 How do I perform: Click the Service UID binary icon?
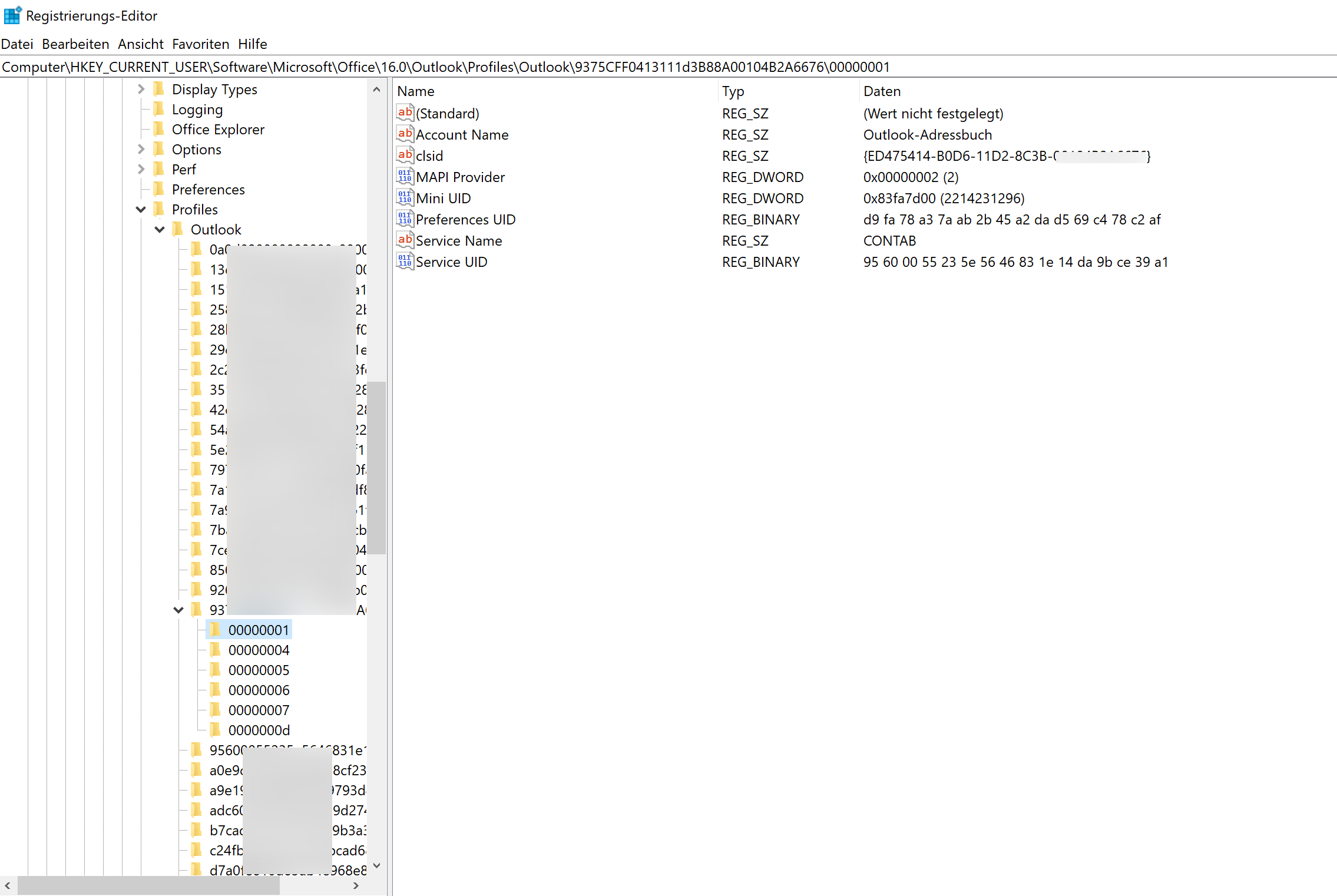click(405, 262)
